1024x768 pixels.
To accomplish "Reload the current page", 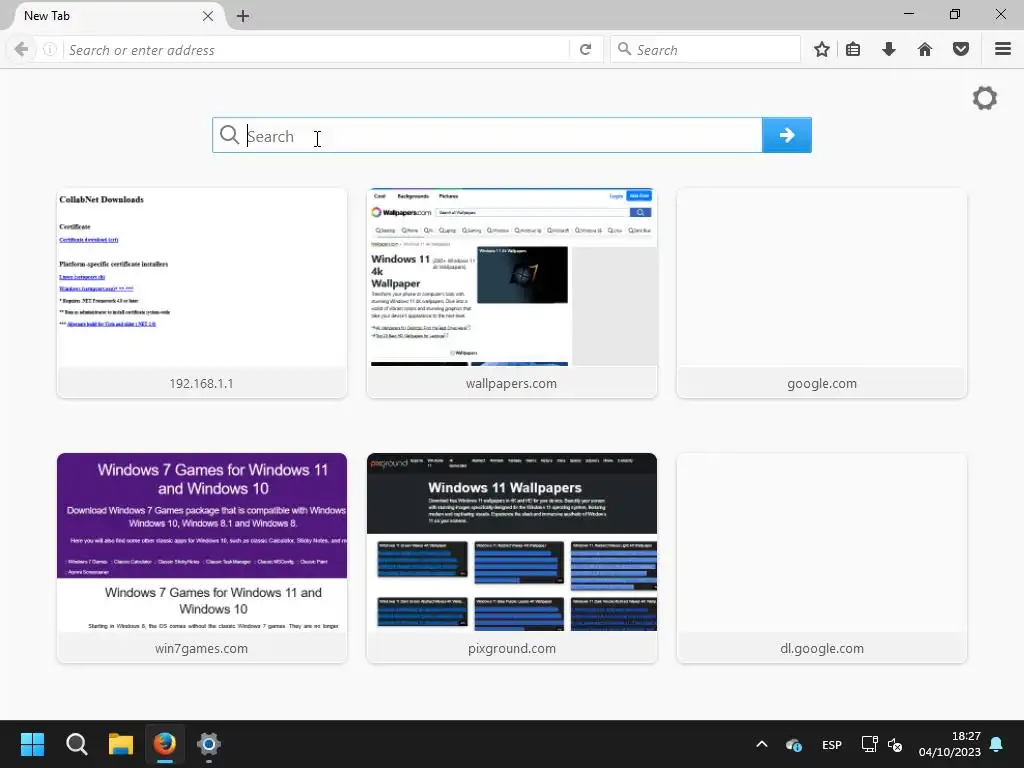I will [586, 50].
